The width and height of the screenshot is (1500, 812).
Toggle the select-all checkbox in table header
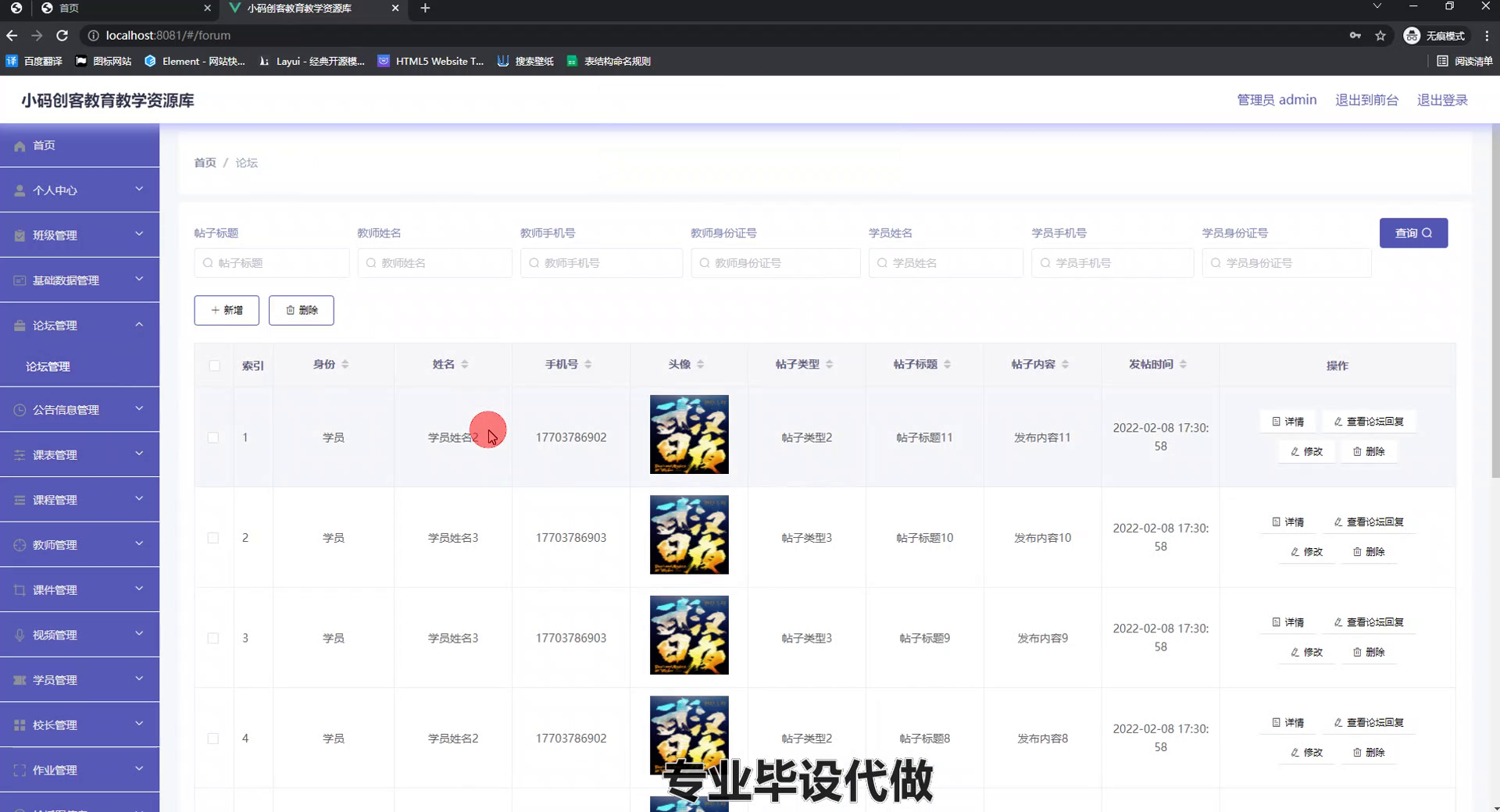214,365
